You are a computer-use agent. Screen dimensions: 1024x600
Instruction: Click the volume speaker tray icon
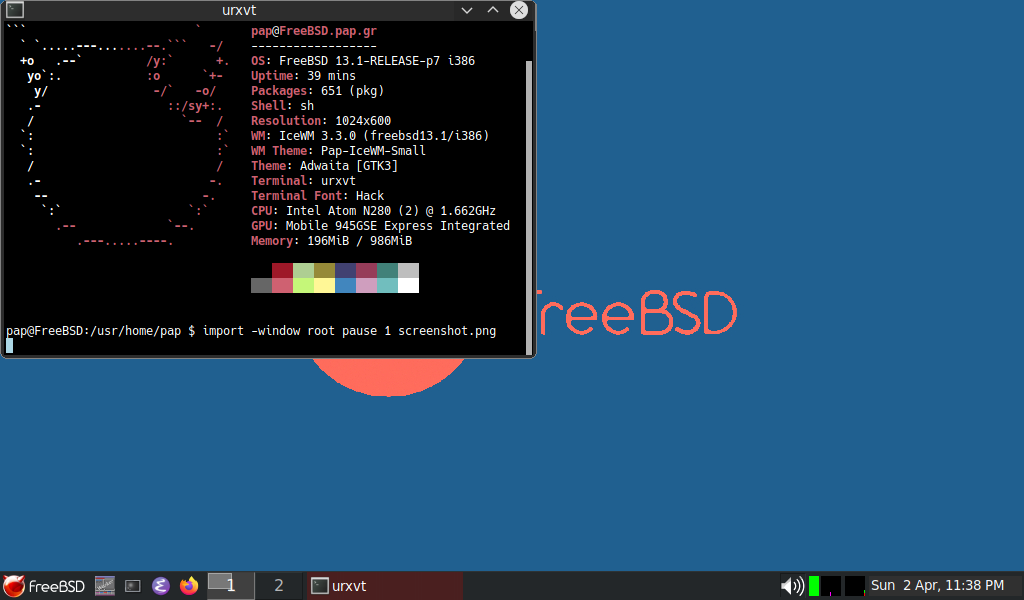click(792, 586)
